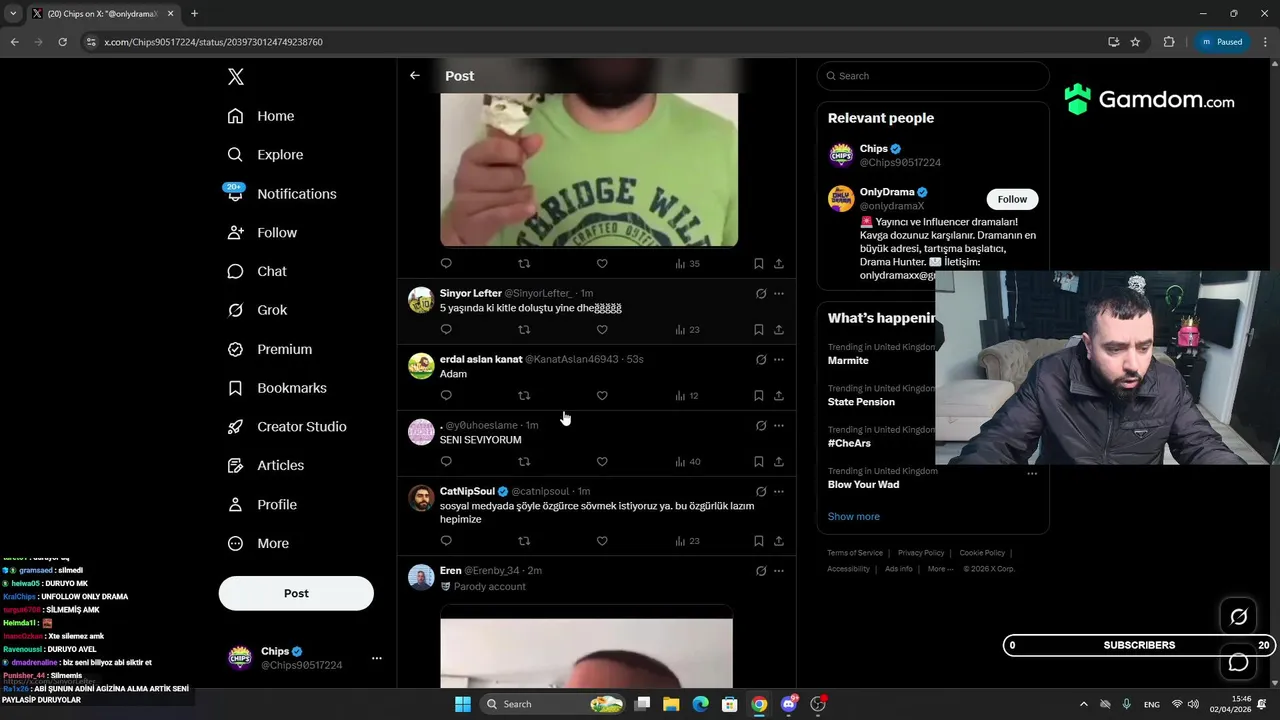Open Grok in sidebar
The height and width of the screenshot is (720, 1280).
[257, 310]
